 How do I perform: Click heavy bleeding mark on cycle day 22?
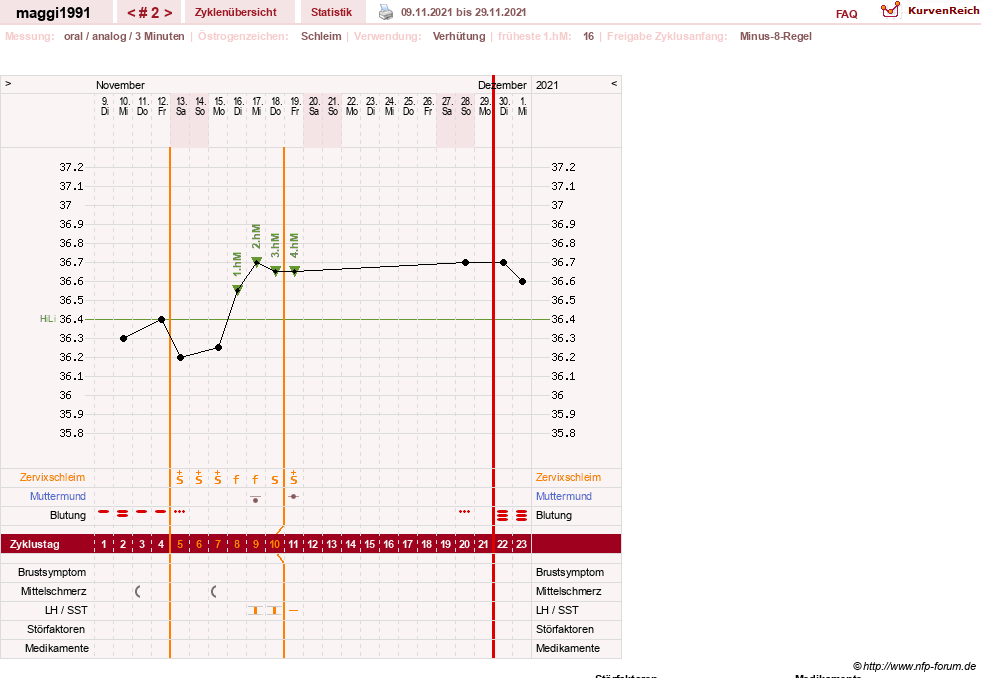[x=502, y=515]
